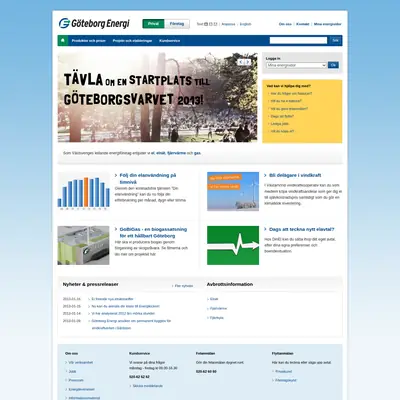Go to previous hero banner slide

click(241, 62)
